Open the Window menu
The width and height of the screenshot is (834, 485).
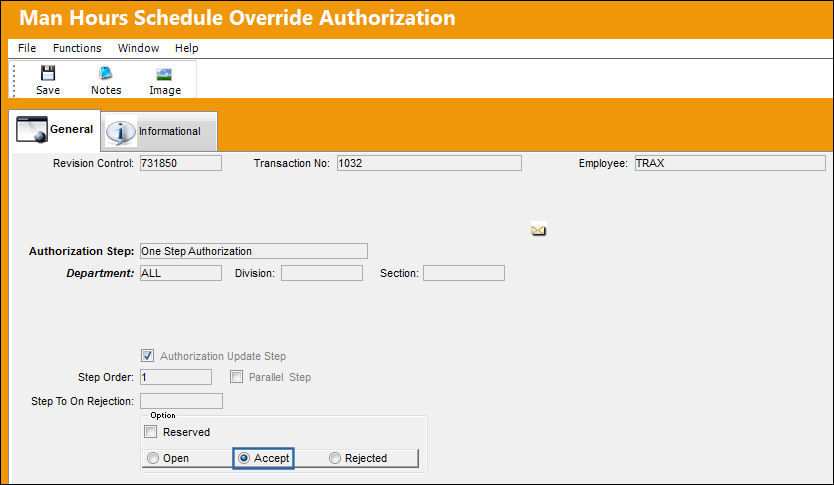click(138, 48)
